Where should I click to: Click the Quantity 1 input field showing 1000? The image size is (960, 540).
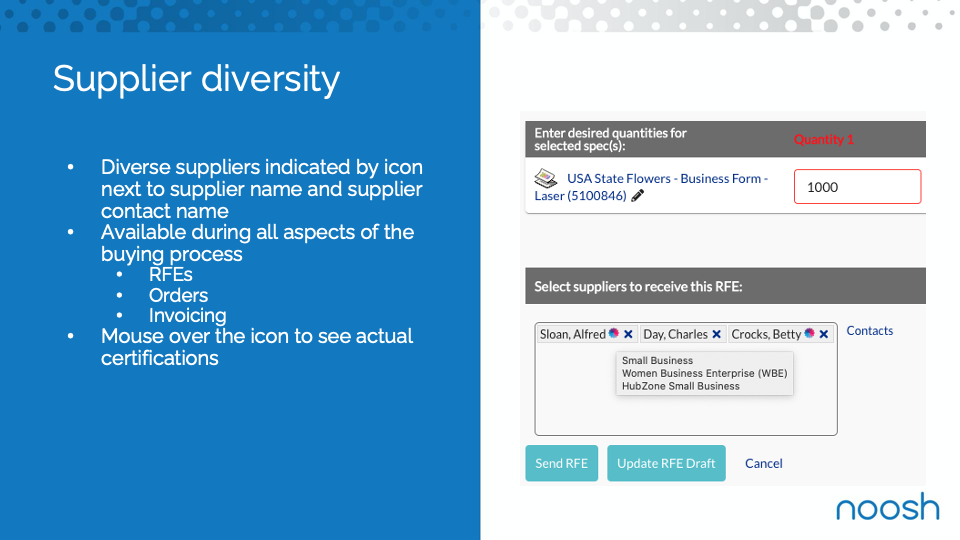click(857, 187)
